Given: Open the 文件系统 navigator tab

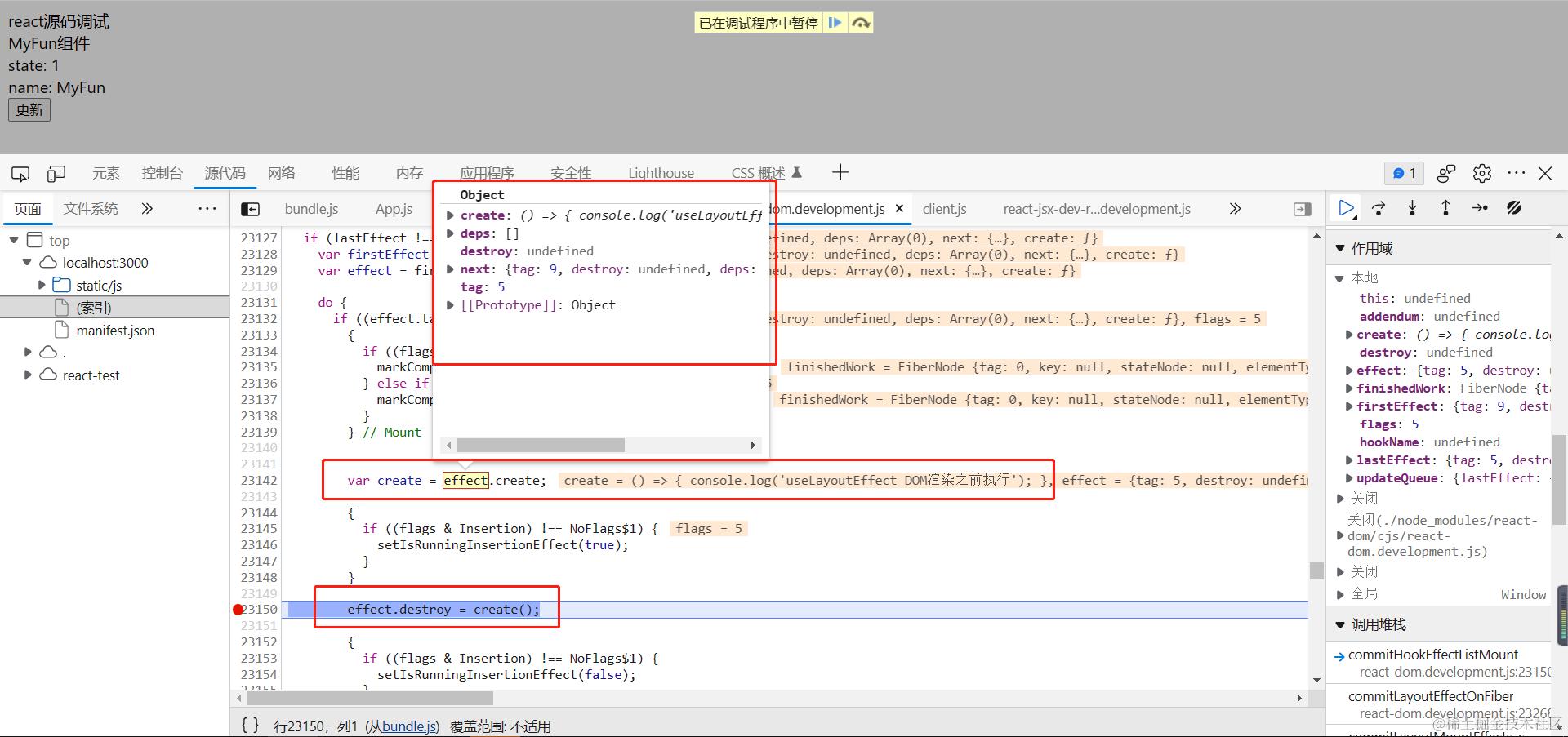Looking at the screenshot, I should pyautogui.click(x=91, y=209).
